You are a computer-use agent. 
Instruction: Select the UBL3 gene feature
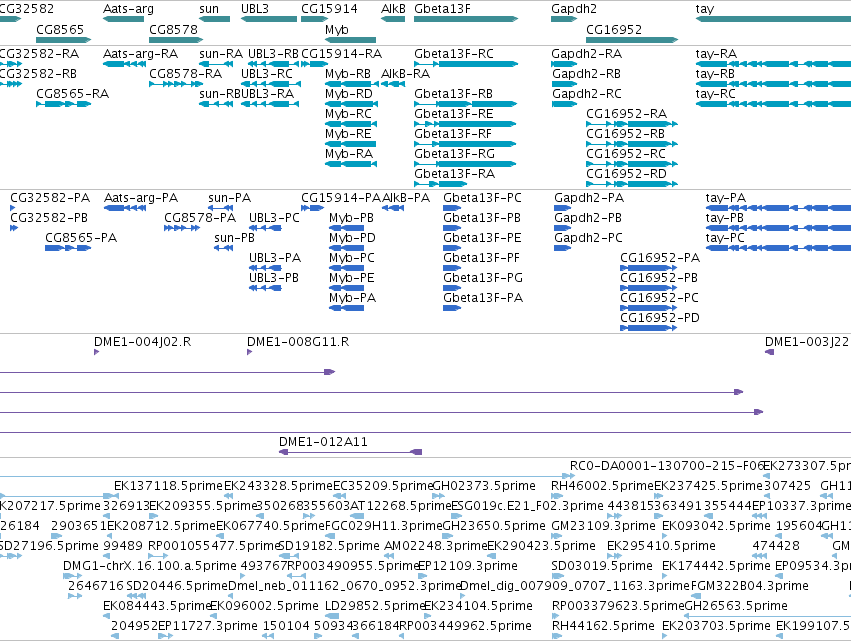269,19
